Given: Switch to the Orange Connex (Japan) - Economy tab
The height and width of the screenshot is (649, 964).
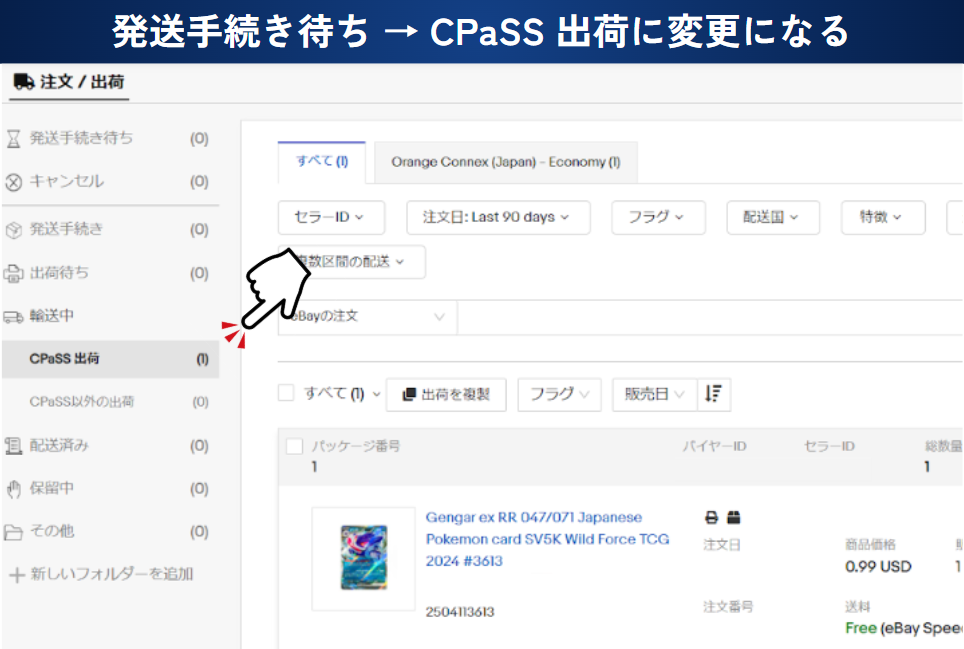Looking at the screenshot, I should pyautogui.click(x=505, y=162).
